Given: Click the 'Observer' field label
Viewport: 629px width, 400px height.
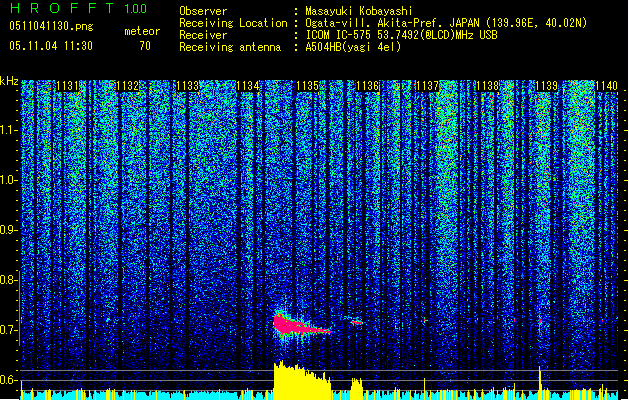Looking at the screenshot, I should (x=203, y=11).
